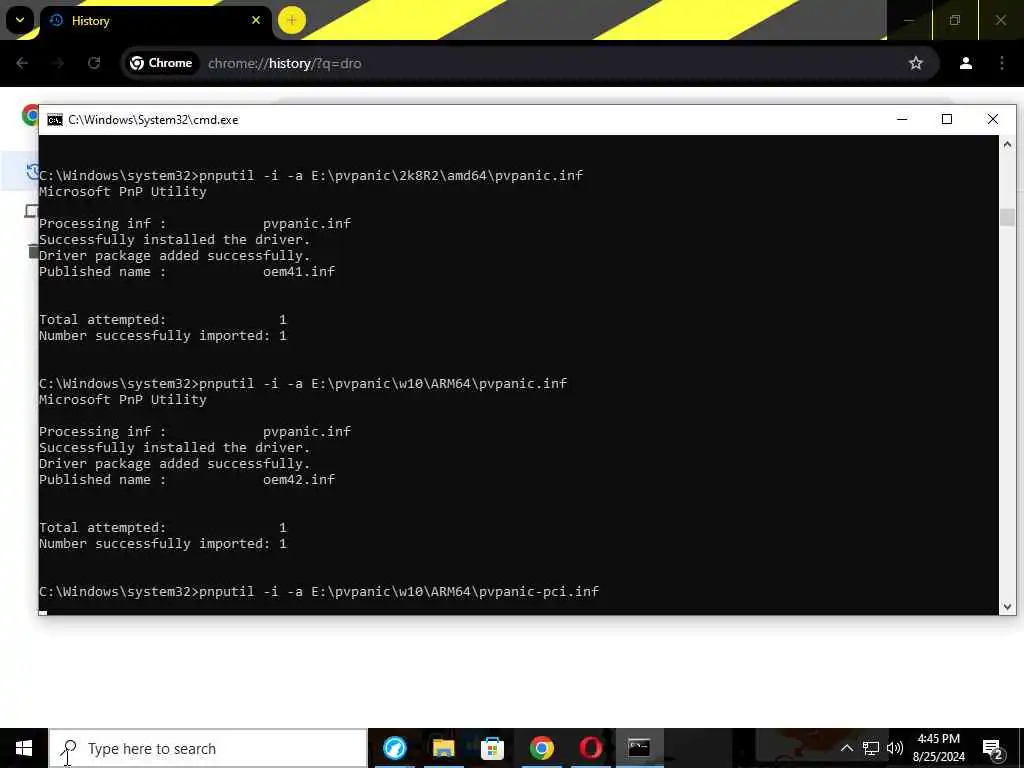The height and width of the screenshot is (768, 1024).
Task: Click the taskbar search box
Action: (208, 748)
